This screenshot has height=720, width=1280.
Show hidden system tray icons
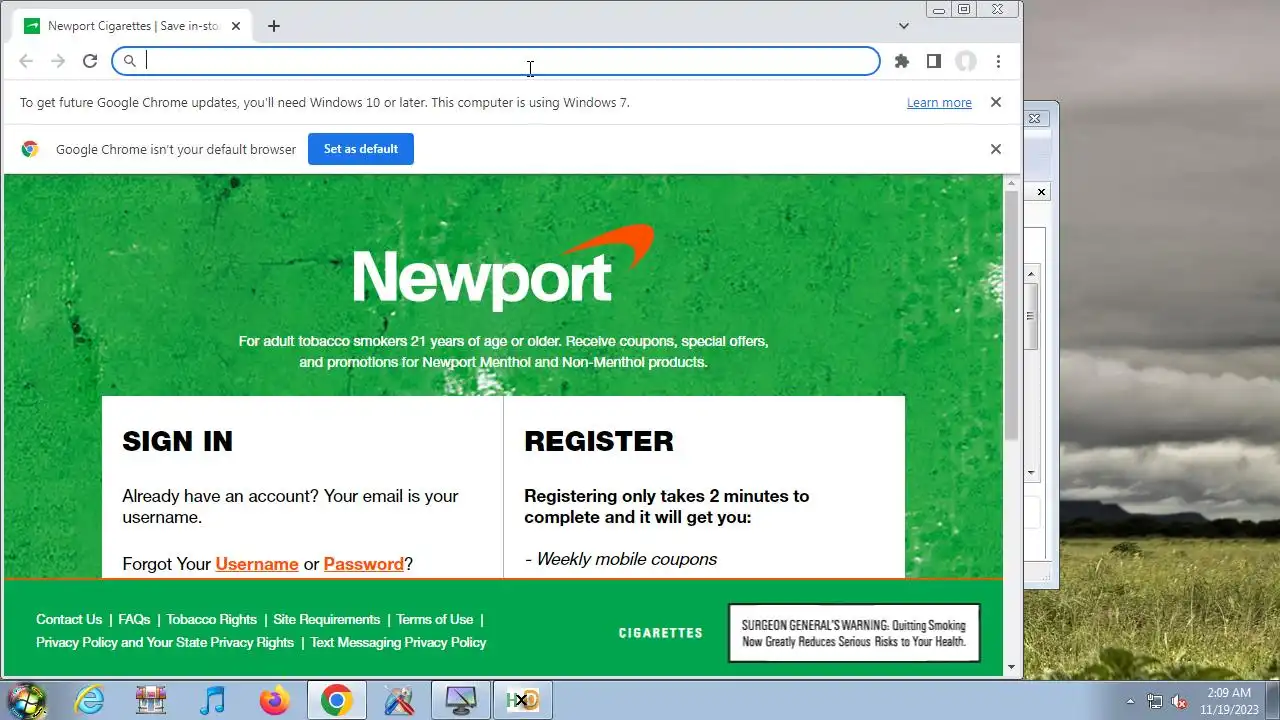(x=1130, y=701)
